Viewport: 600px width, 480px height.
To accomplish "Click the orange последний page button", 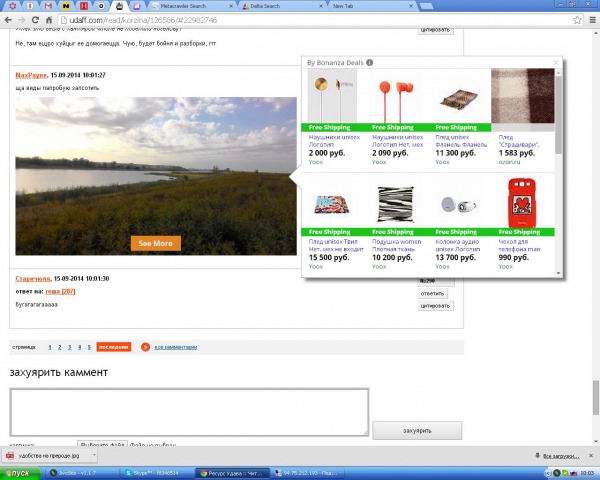I will point(114,347).
